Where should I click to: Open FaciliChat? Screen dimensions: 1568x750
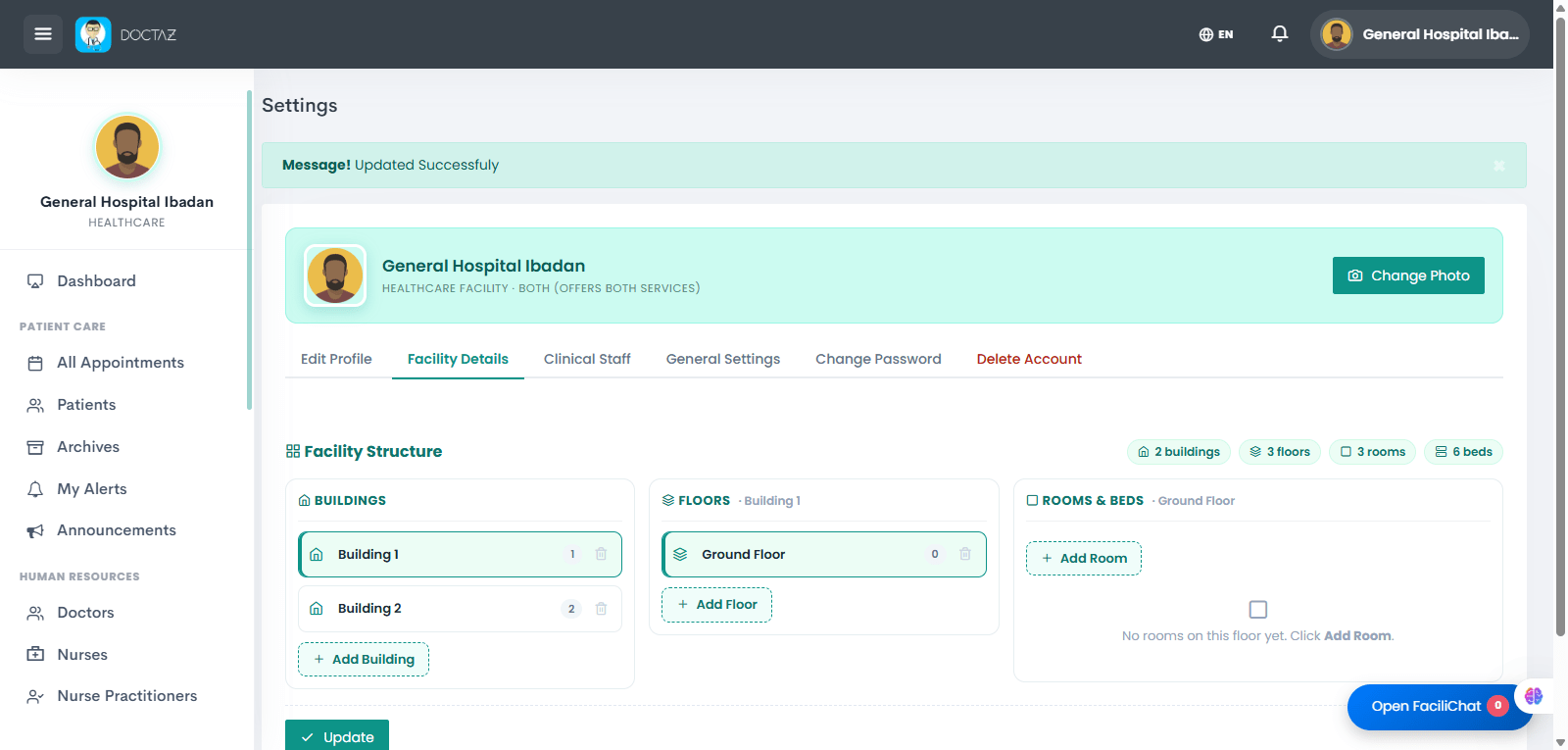point(1440,707)
